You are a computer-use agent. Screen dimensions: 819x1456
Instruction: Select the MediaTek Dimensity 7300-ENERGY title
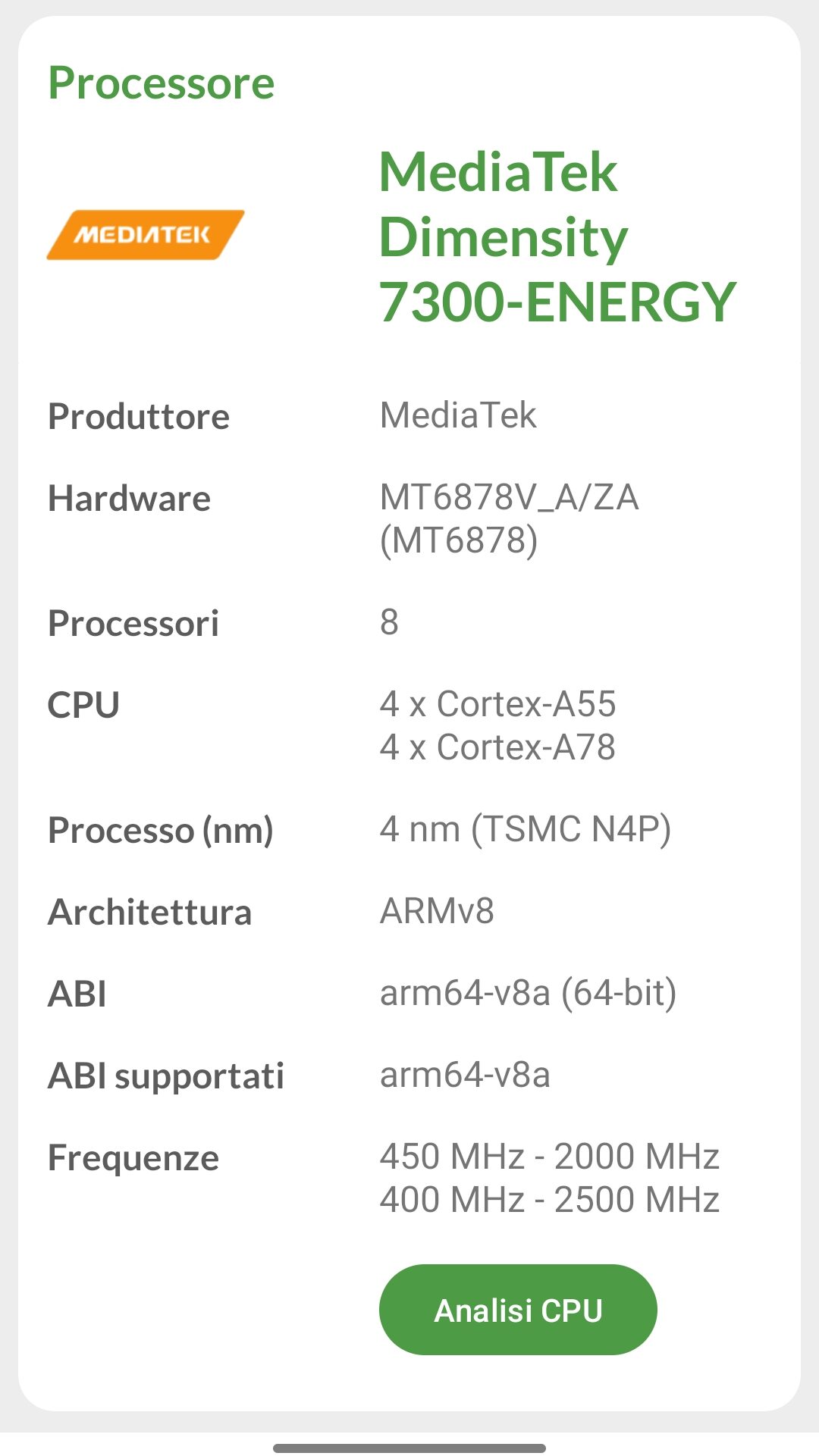557,236
